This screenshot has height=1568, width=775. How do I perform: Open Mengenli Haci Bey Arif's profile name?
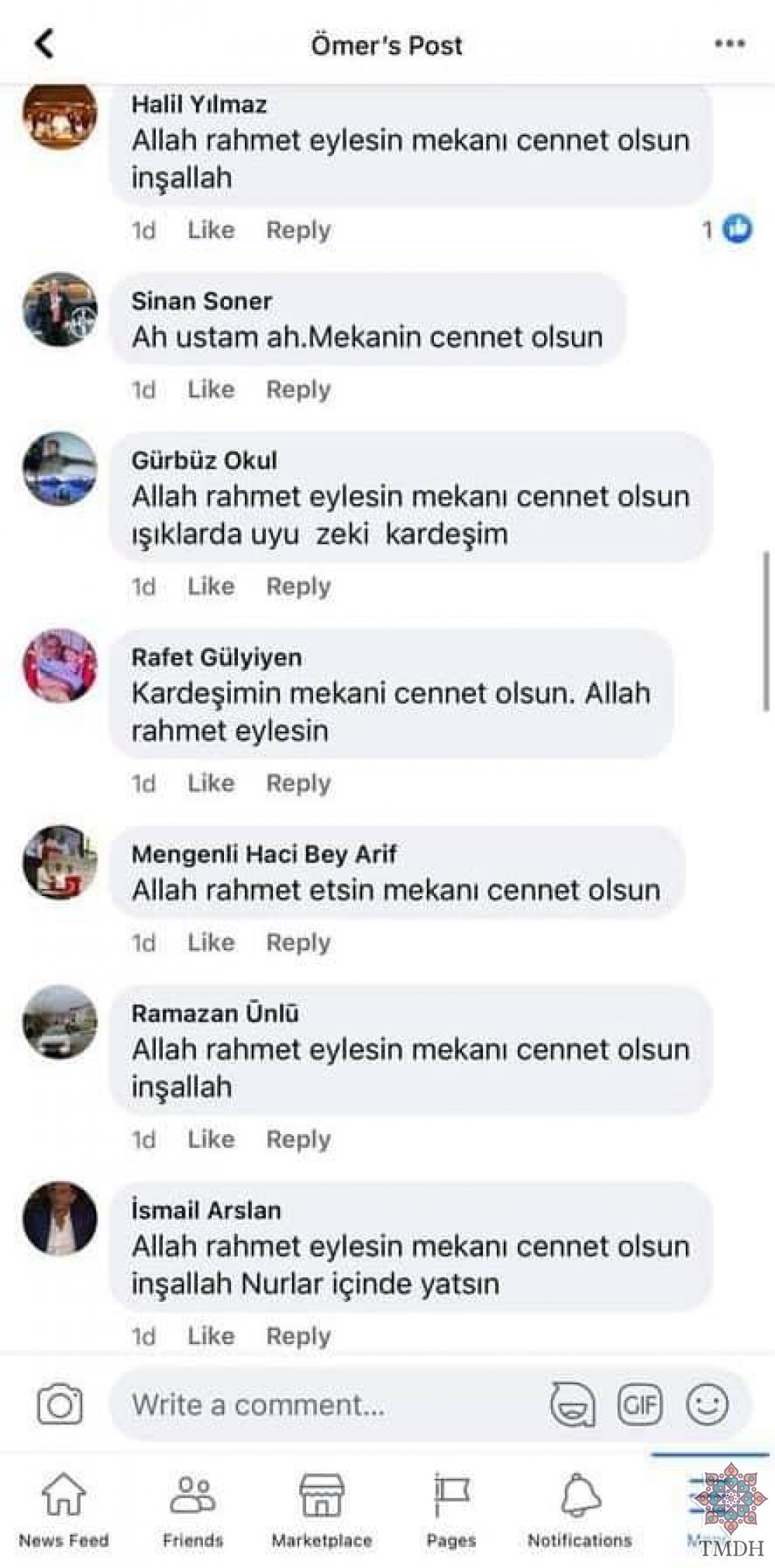pyautogui.click(x=263, y=854)
